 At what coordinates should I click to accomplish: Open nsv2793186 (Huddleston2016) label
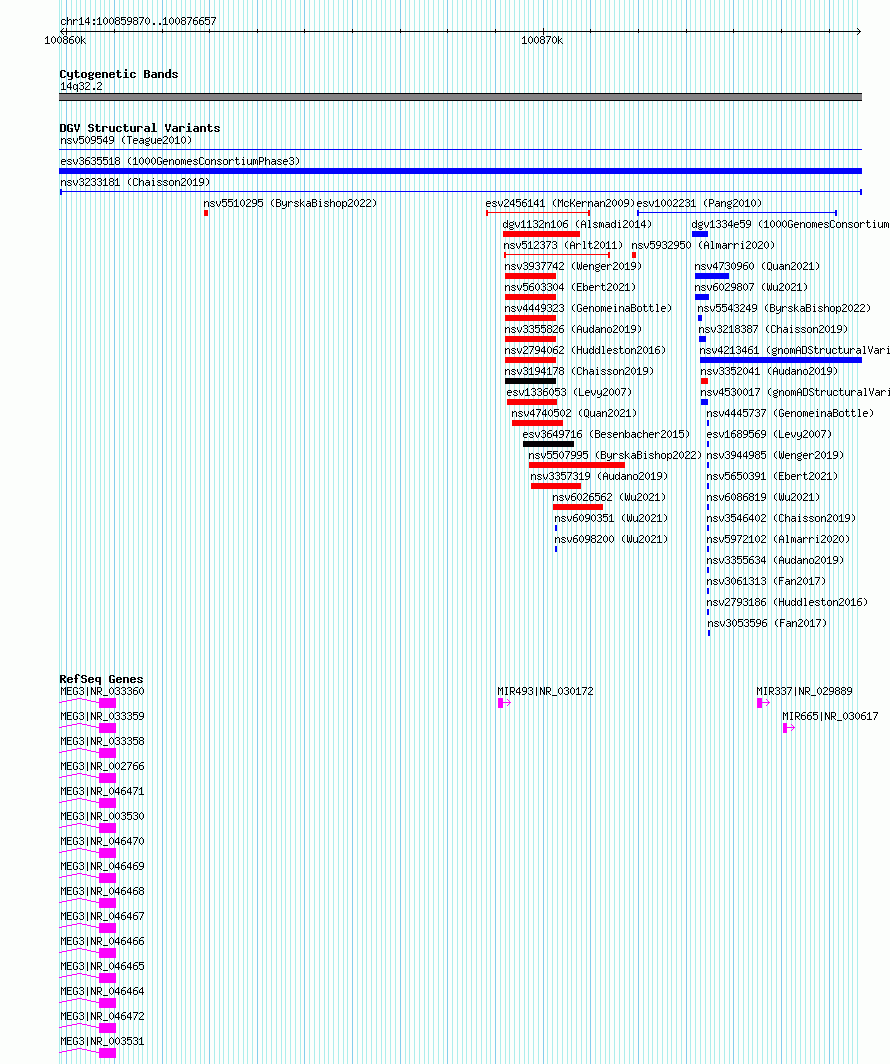click(788, 603)
